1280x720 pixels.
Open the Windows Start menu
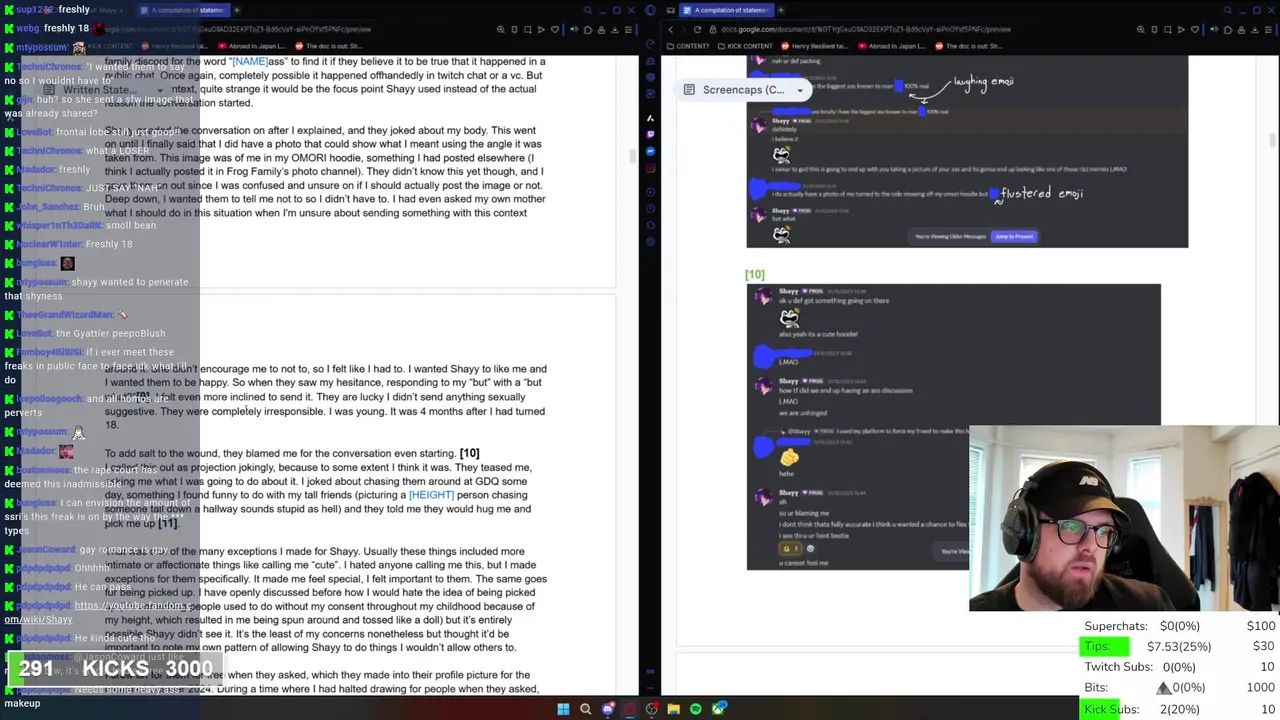pos(563,709)
